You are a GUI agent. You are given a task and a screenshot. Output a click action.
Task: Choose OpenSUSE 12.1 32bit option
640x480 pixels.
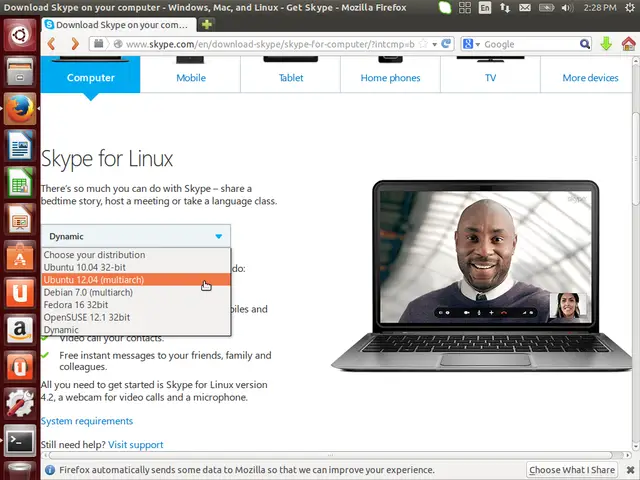click(136, 317)
